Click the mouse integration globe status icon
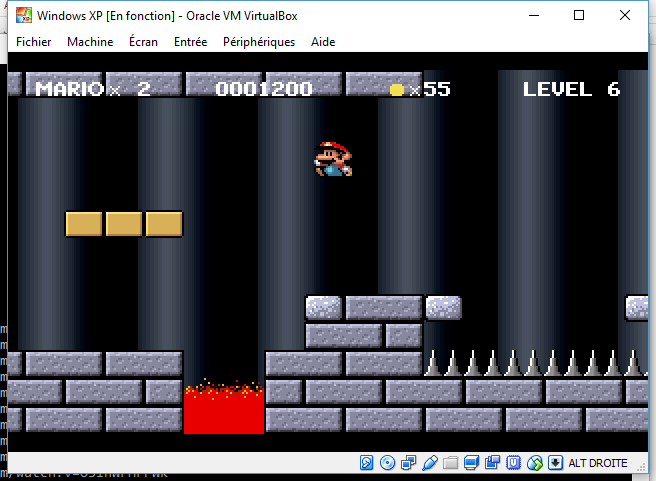This screenshot has width=656, height=481. pos(535,463)
